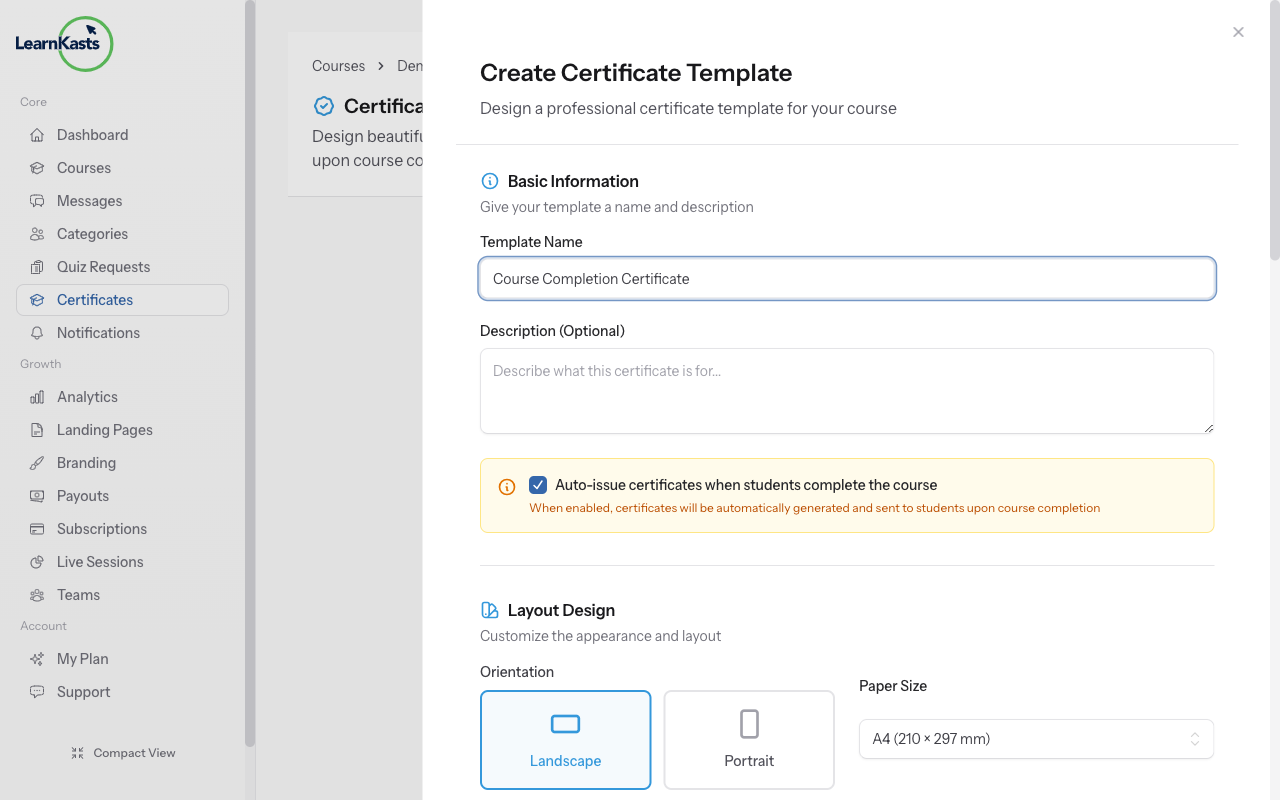Click the Notifications bell icon
This screenshot has height=800, width=1280.
coord(37,333)
